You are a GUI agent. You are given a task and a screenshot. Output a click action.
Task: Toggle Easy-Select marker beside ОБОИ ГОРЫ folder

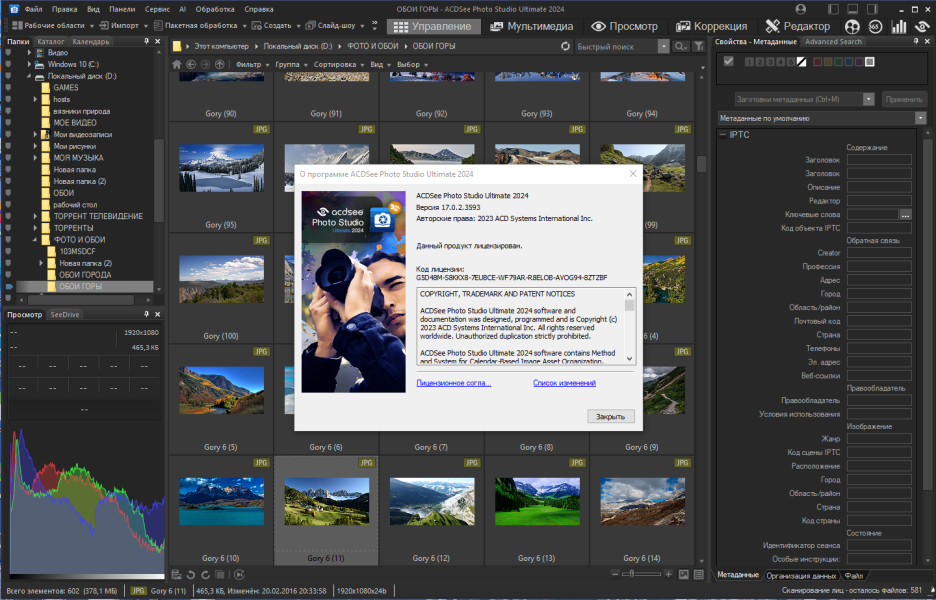point(8,287)
